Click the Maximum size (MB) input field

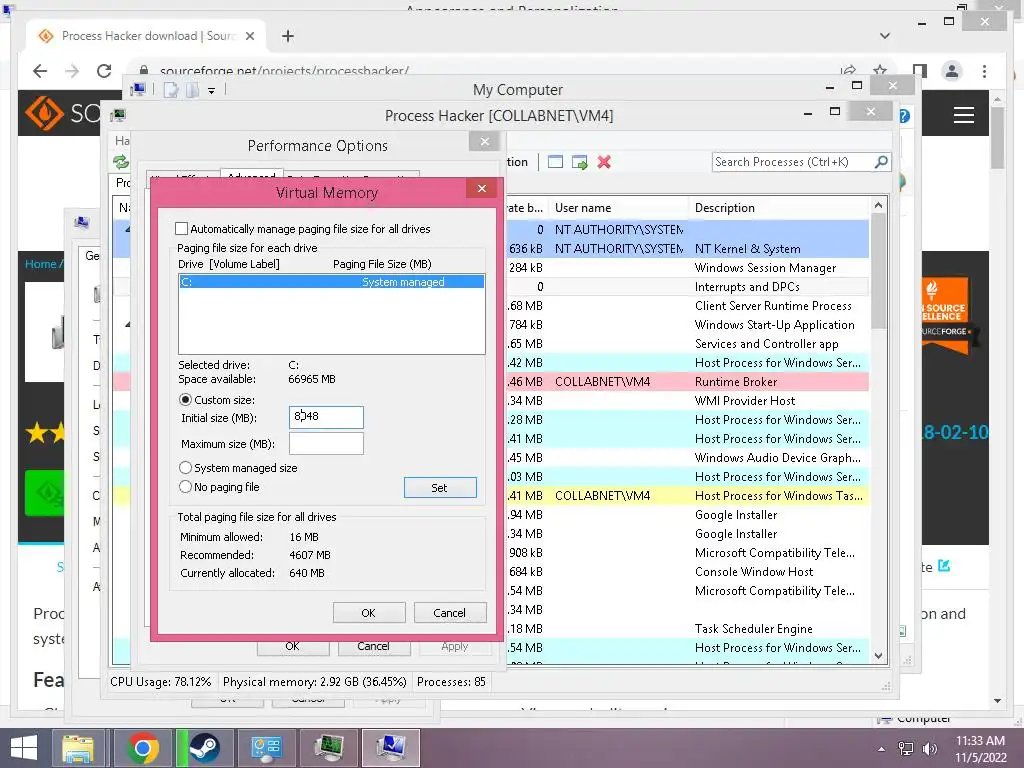(x=326, y=443)
